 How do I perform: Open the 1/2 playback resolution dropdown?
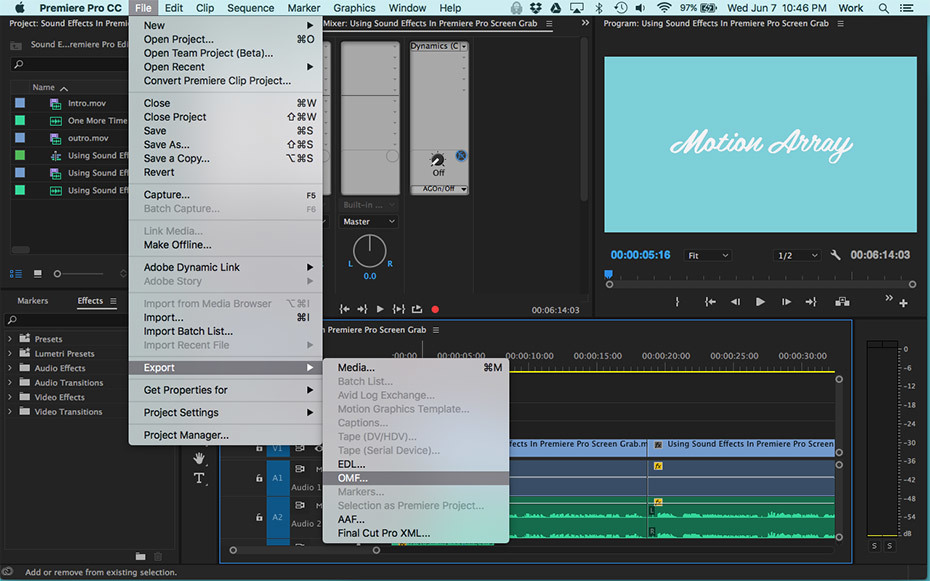tap(797, 256)
